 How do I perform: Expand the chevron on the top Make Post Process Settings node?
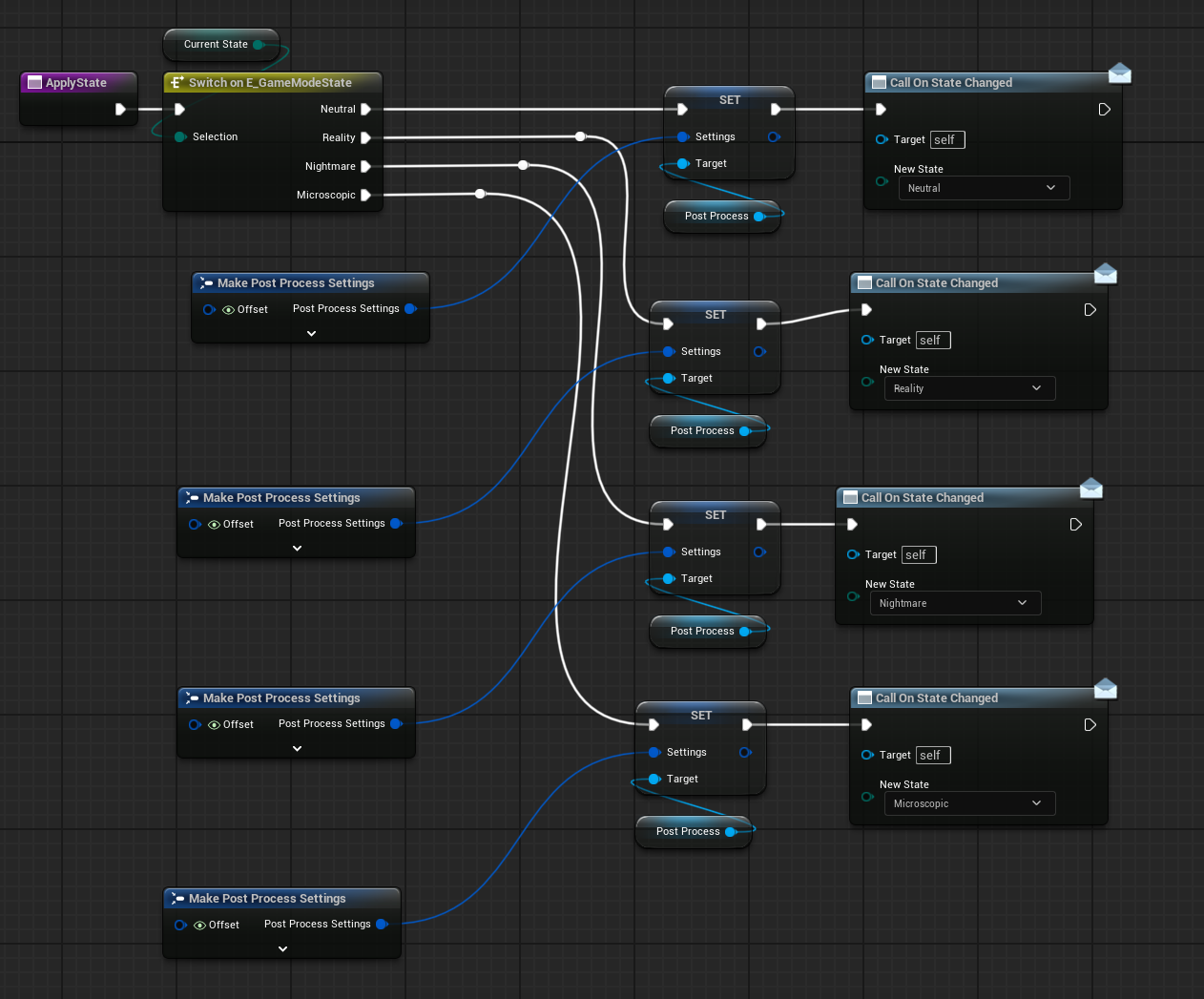(x=311, y=334)
